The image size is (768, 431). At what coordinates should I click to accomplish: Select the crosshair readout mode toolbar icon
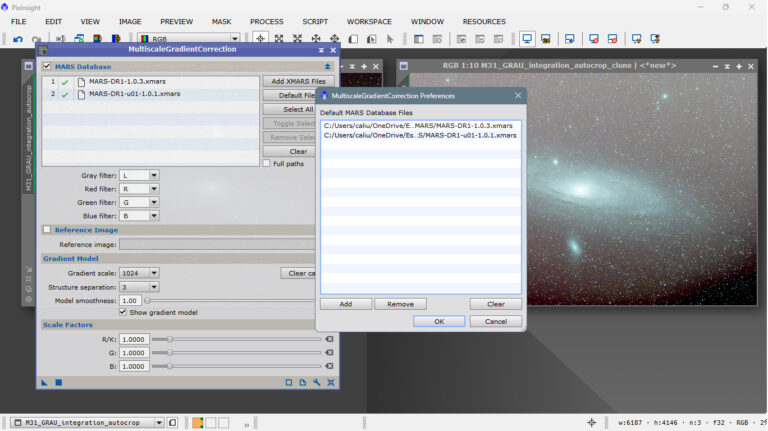(x=260, y=39)
